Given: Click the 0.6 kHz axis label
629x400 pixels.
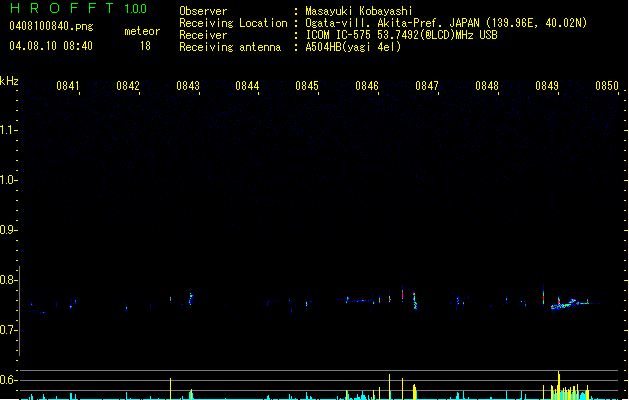Looking at the screenshot, I should coord(7,380).
